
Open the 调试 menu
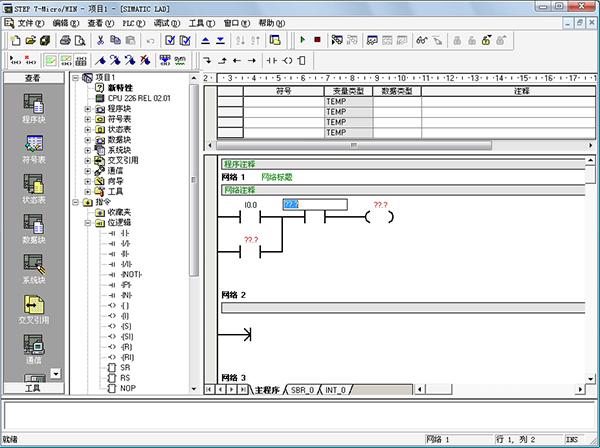click(167, 22)
